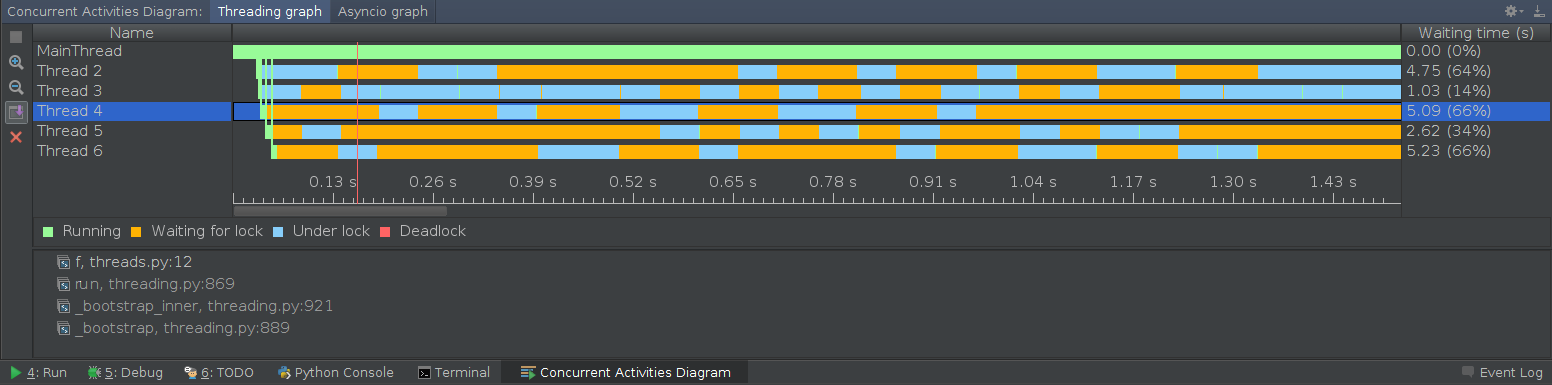Zoom in with the magnifier plus icon

pos(16,62)
